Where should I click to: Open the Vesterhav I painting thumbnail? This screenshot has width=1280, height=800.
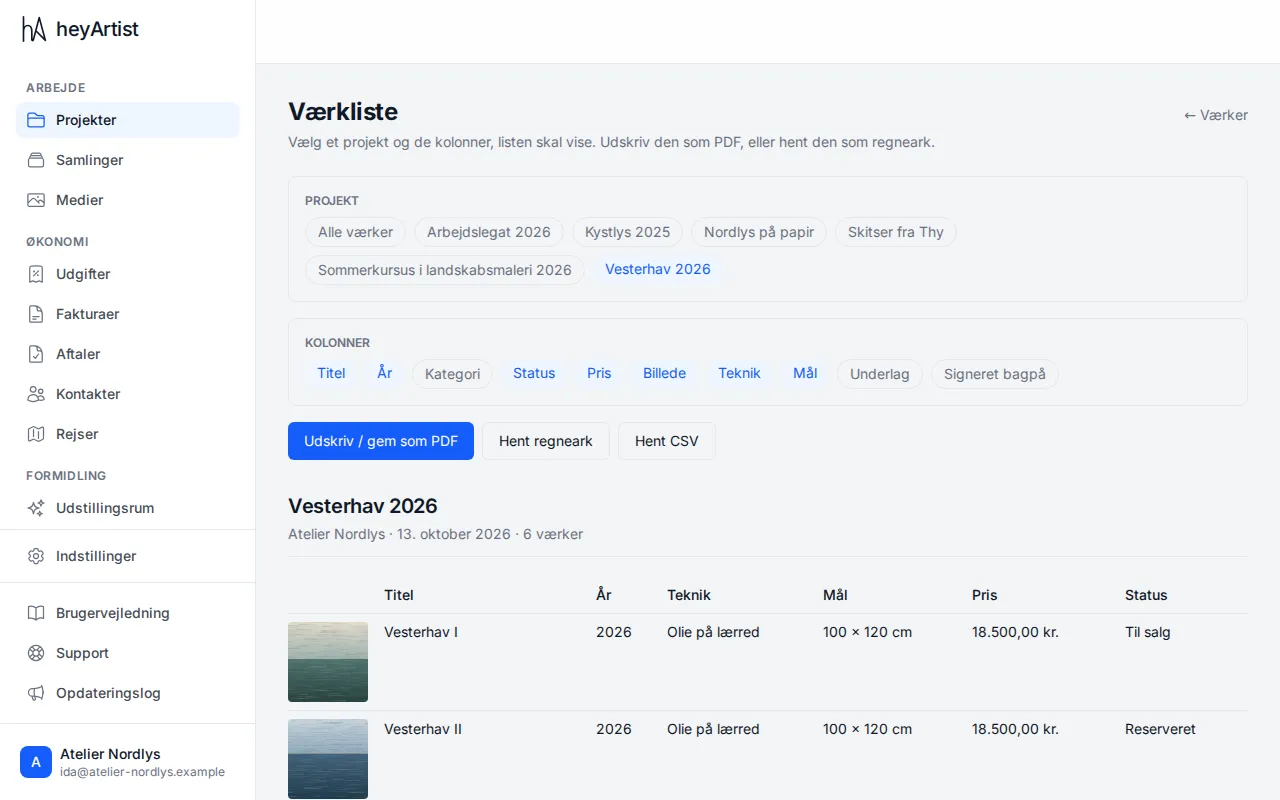[328, 662]
